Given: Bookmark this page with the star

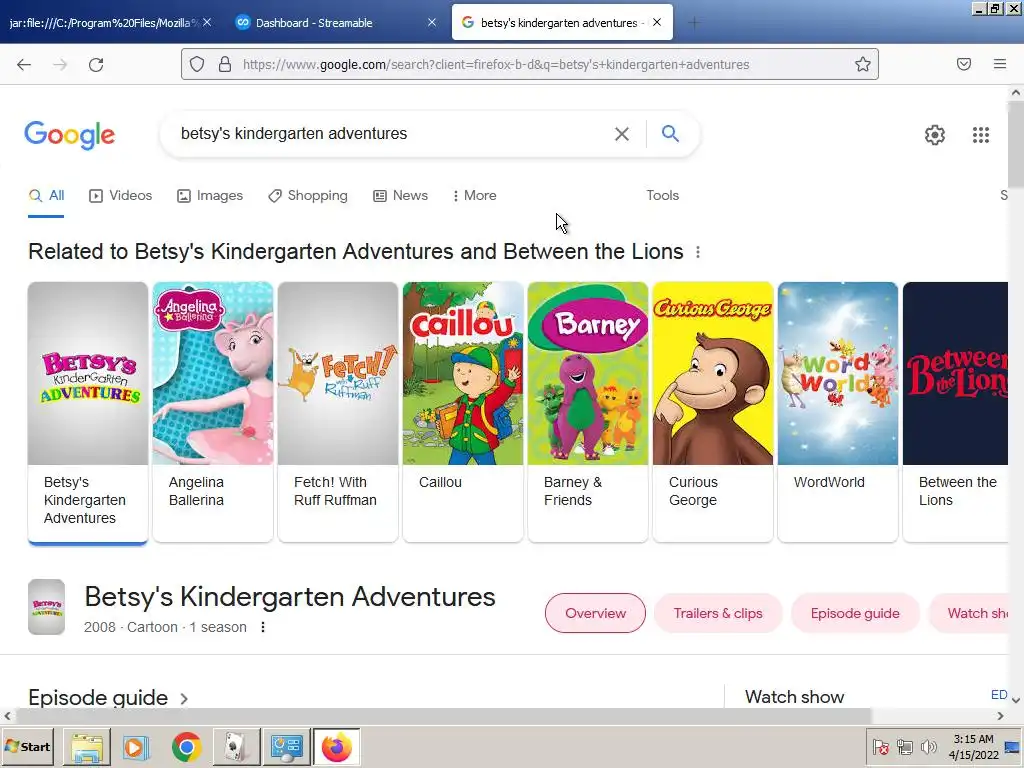Looking at the screenshot, I should (x=863, y=64).
